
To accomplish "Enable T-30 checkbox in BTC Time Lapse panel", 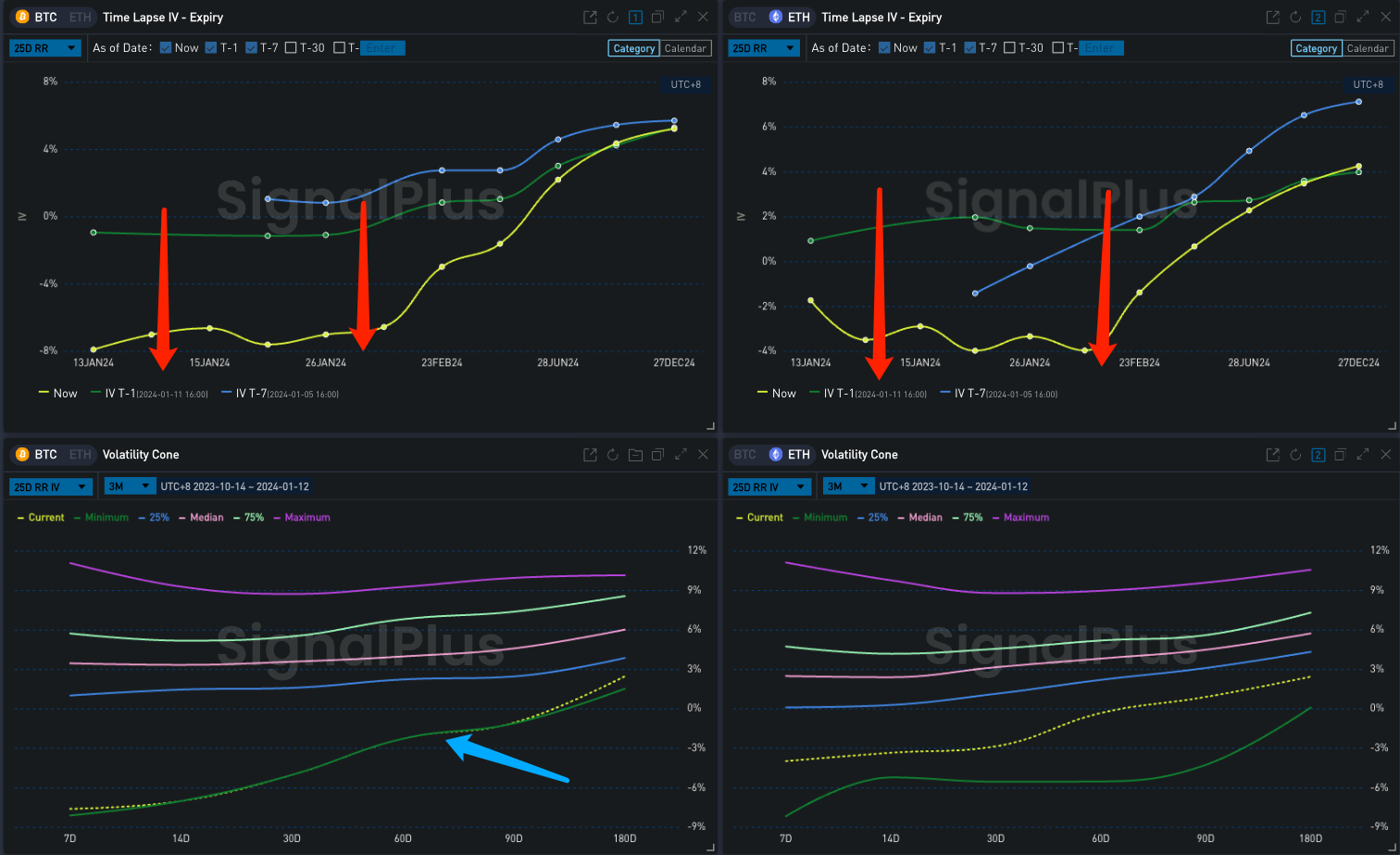I will point(292,48).
